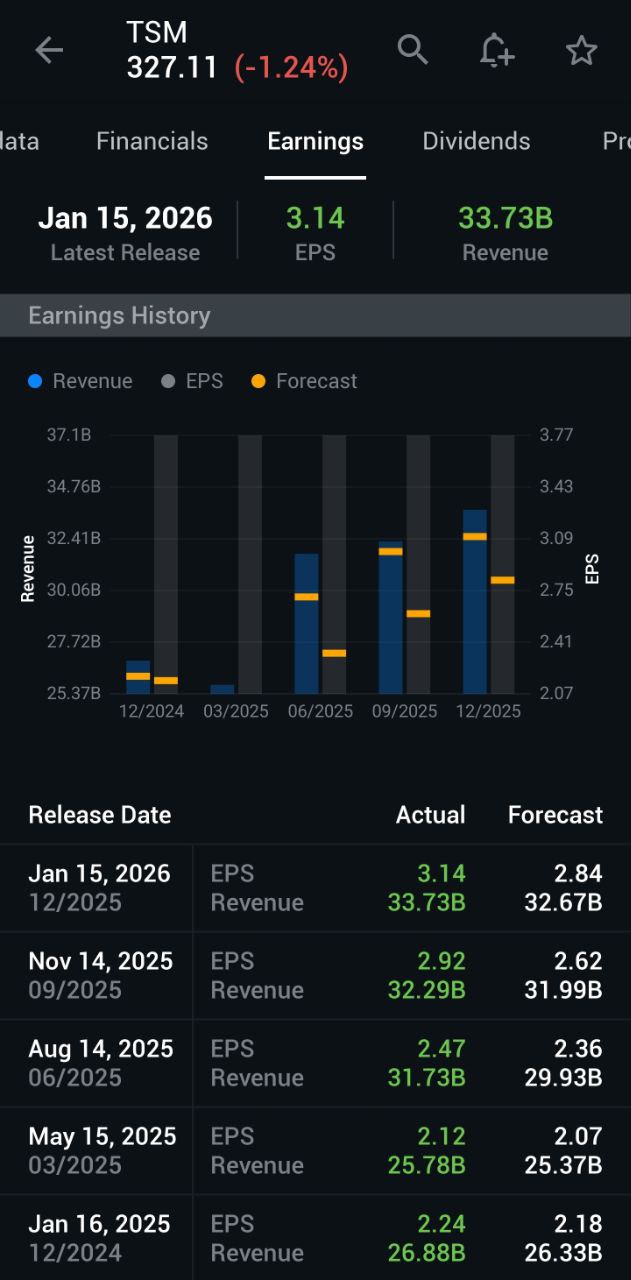Select the May 15, 2025 earnings row

(x=315, y=1150)
